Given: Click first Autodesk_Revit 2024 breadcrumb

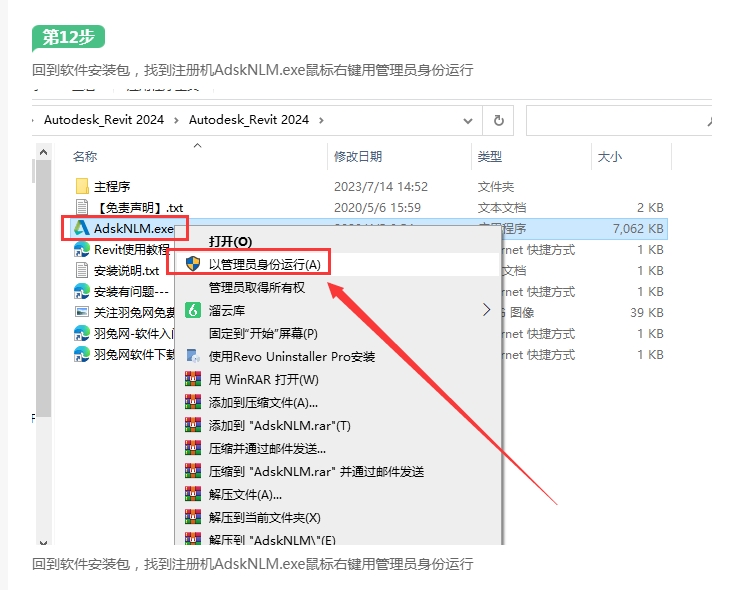Looking at the screenshot, I should coord(104,120).
